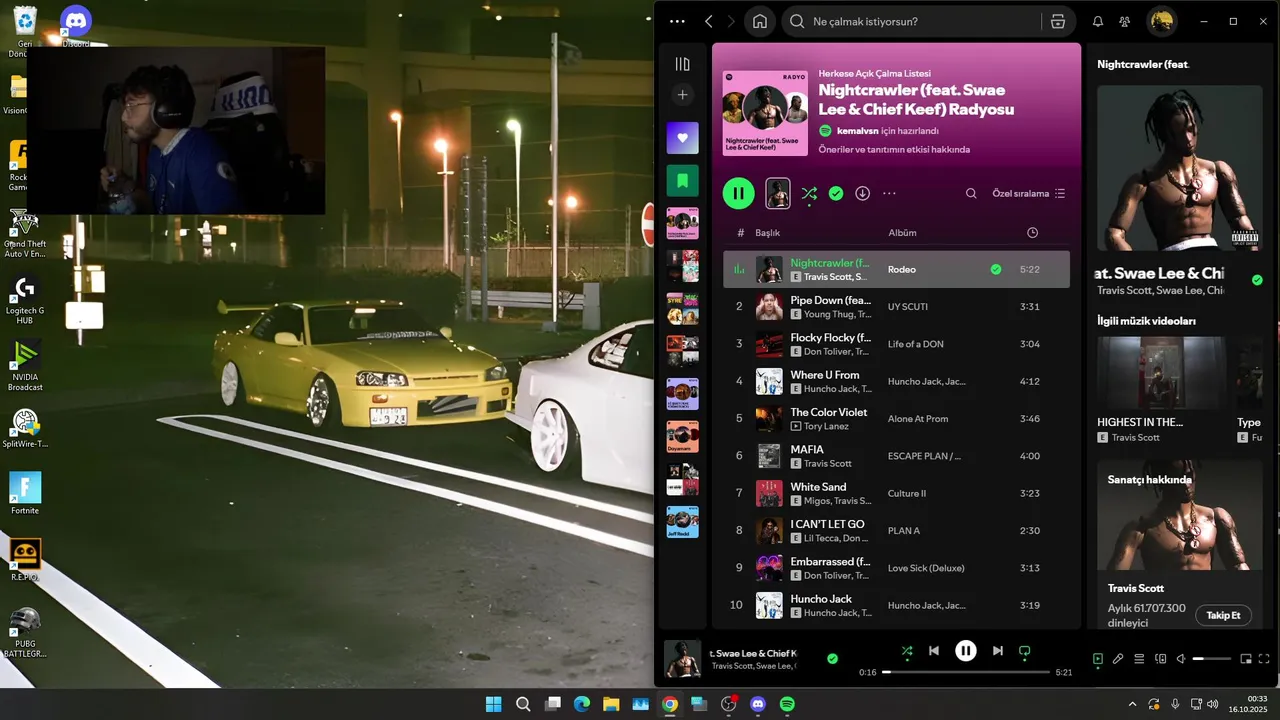The width and height of the screenshot is (1280, 720).
Task: Sort by duration clock icon header
Action: [x=1032, y=233]
